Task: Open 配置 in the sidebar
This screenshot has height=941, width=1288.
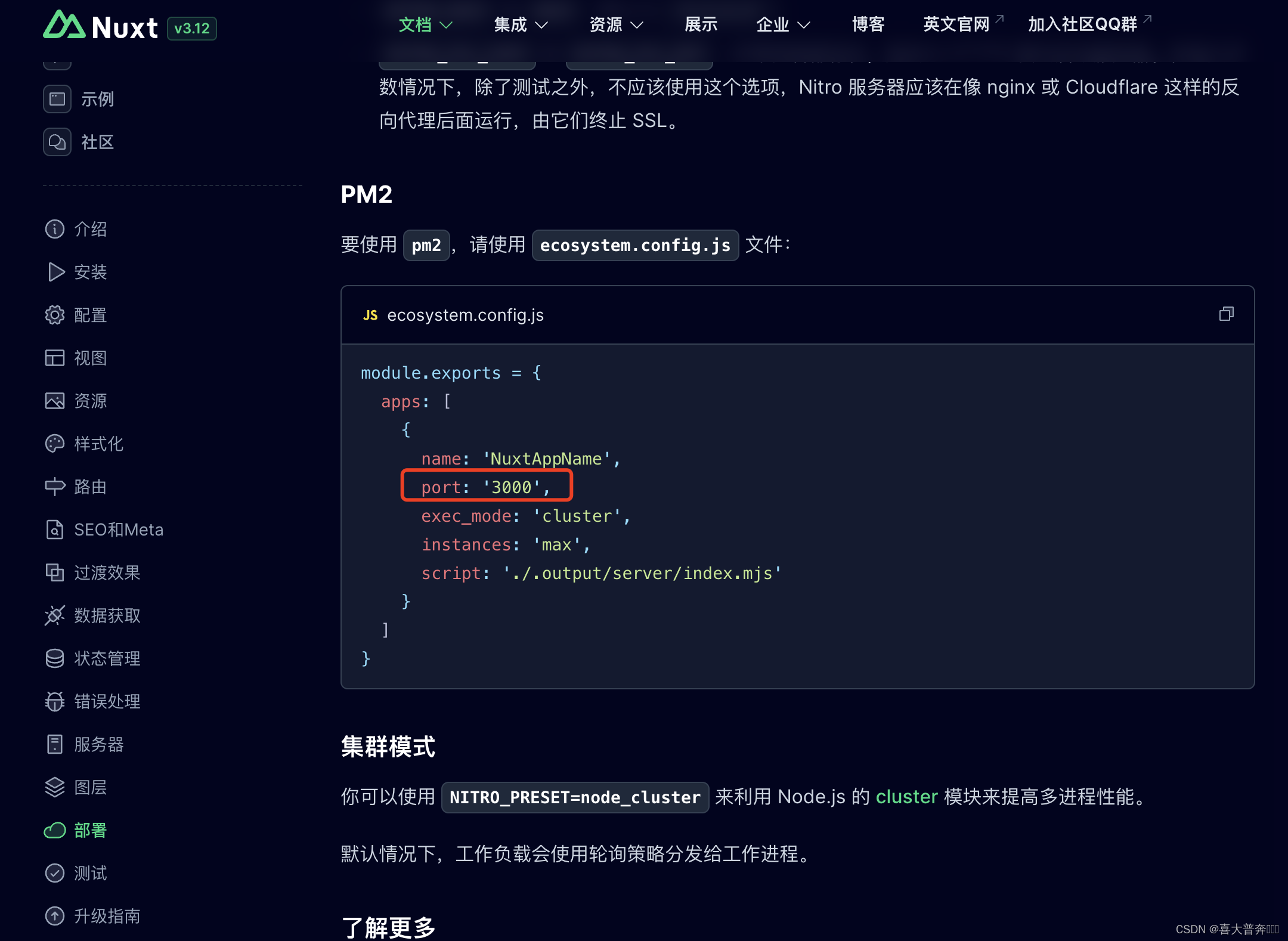Action: [91, 315]
